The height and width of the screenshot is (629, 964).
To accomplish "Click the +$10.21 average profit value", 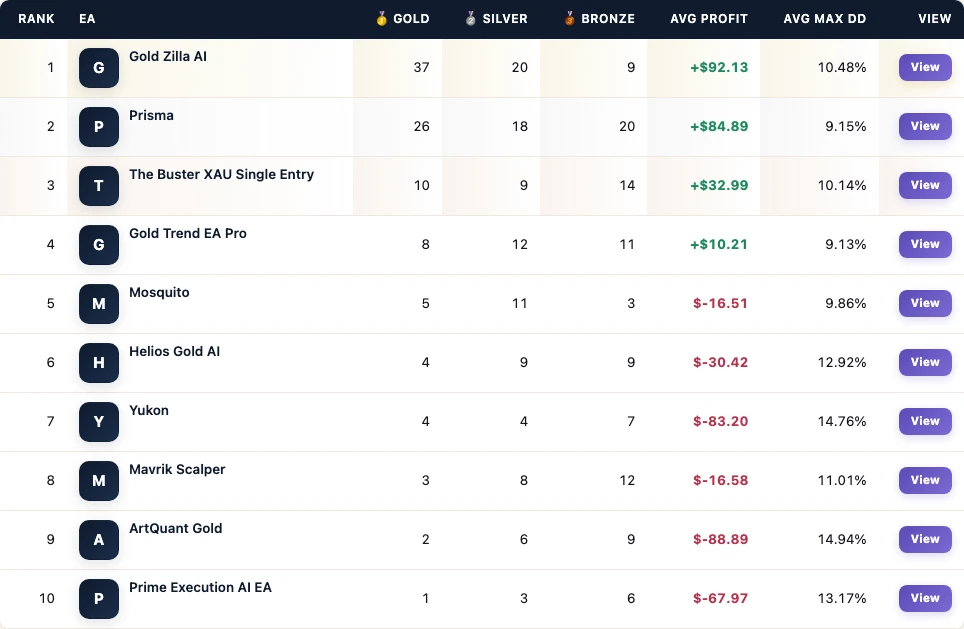I will point(719,245).
